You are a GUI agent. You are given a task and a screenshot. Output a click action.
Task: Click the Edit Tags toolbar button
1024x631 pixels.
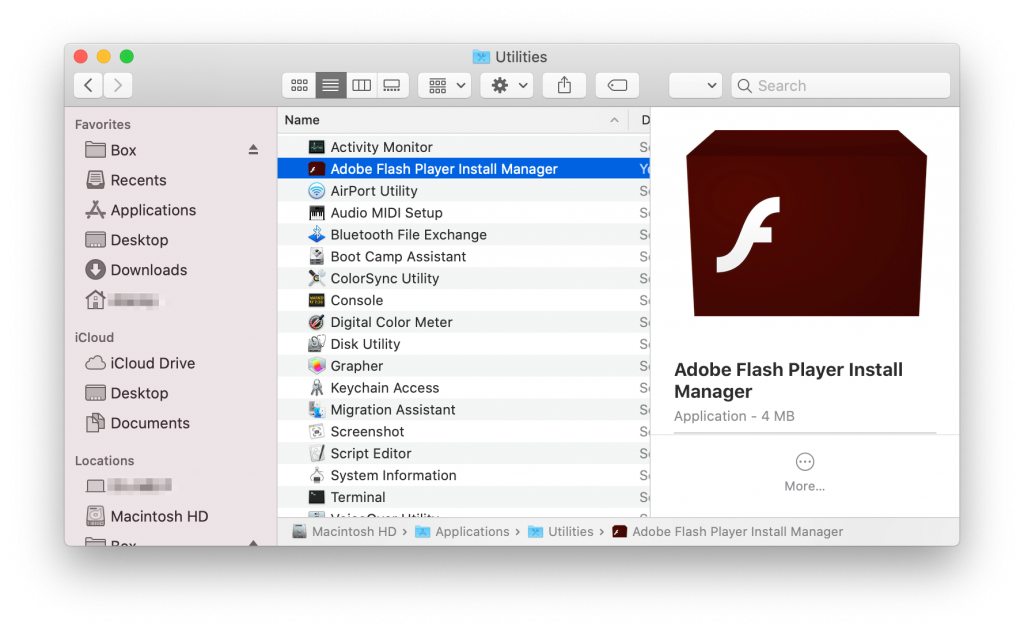[617, 86]
